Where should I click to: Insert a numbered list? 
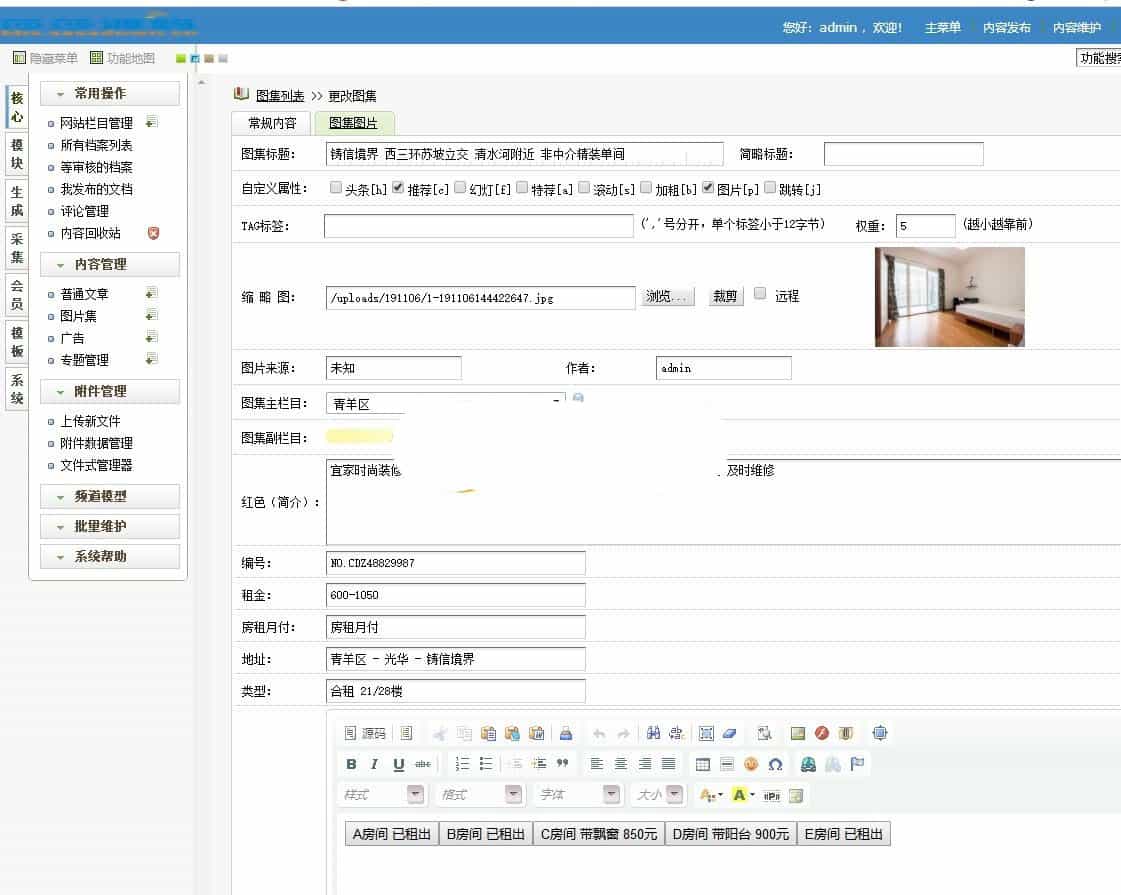(463, 764)
